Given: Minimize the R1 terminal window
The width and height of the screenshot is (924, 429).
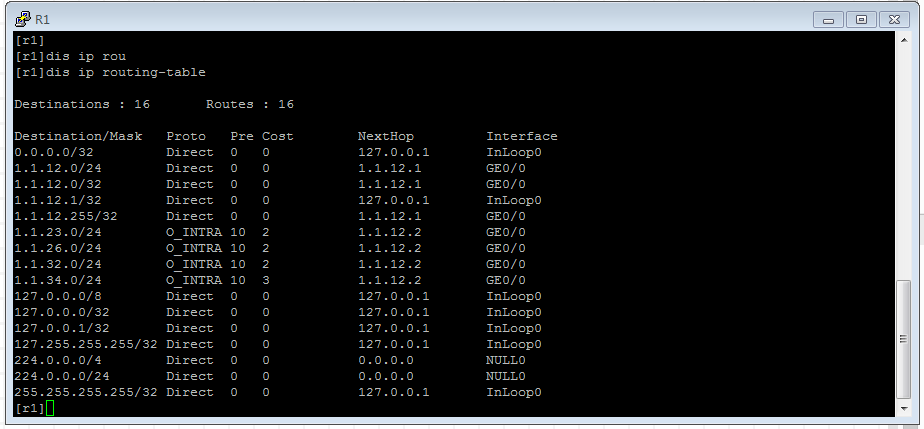Looking at the screenshot, I should tap(828, 19).
